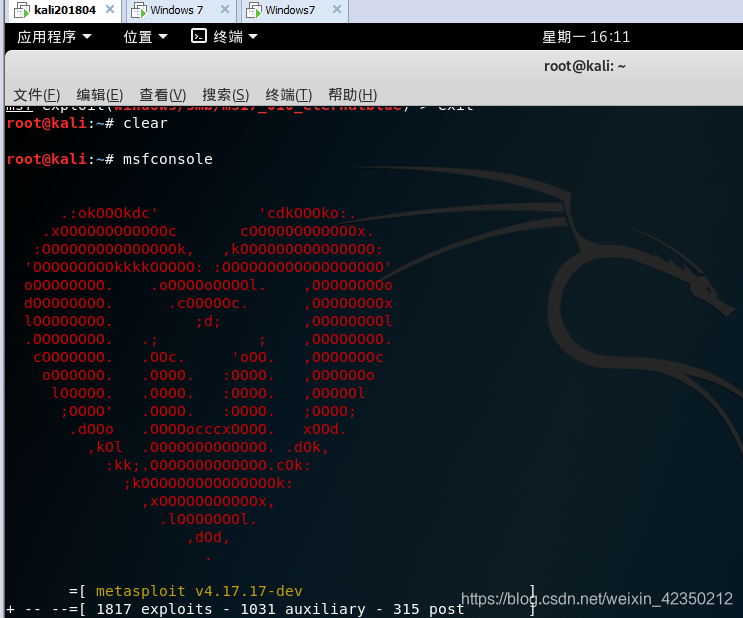The image size is (743, 618).
Task: Close the Windows7 tab
Action: pyautogui.click(x=337, y=9)
